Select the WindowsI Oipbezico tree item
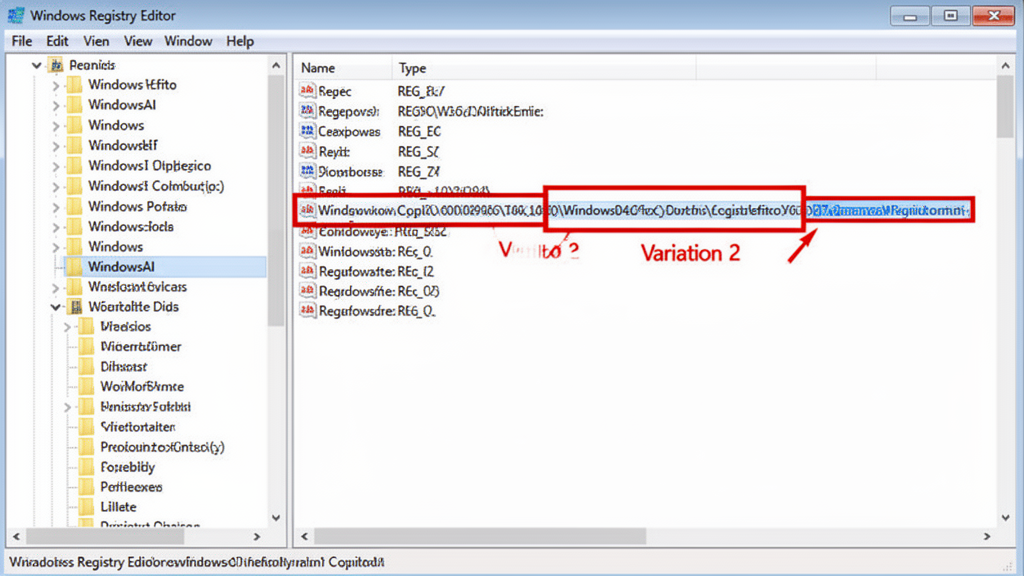Viewport: 1024px width, 576px height. [x=150, y=166]
